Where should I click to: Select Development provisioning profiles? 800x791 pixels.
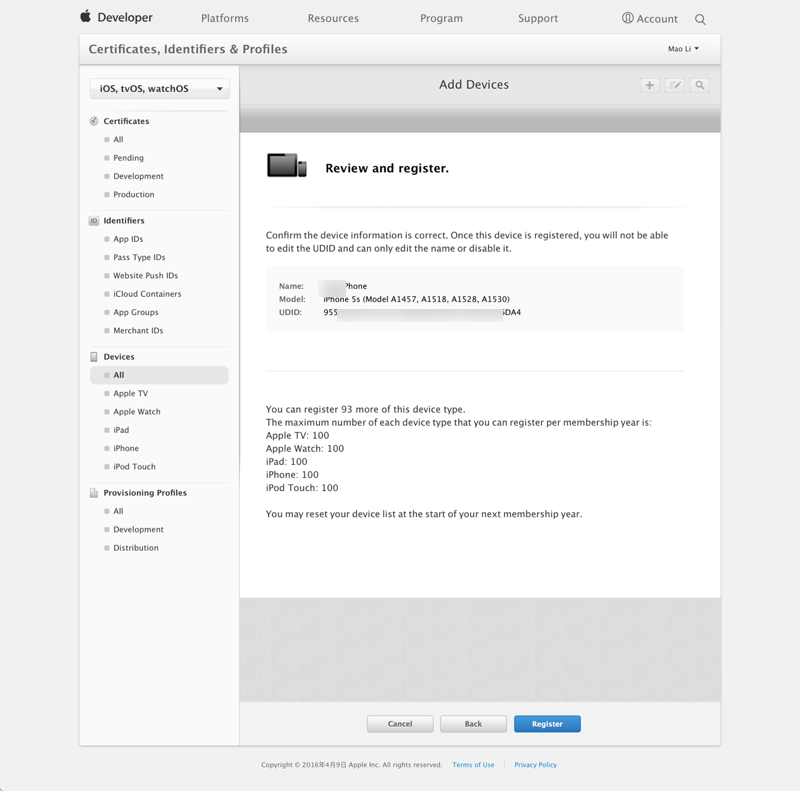click(x=138, y=530)
